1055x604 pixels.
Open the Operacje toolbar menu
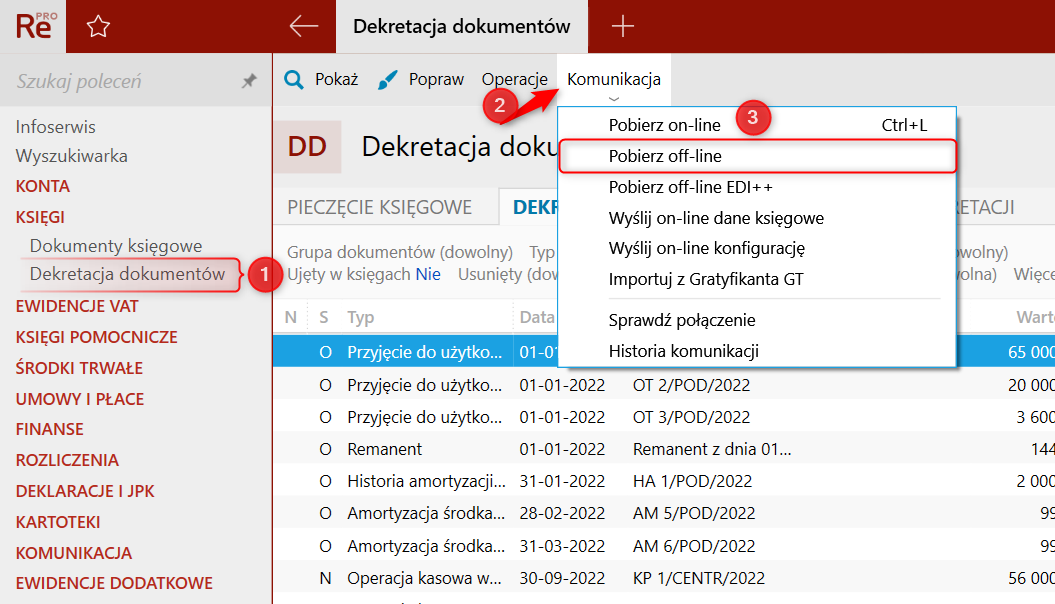point(514,80)
